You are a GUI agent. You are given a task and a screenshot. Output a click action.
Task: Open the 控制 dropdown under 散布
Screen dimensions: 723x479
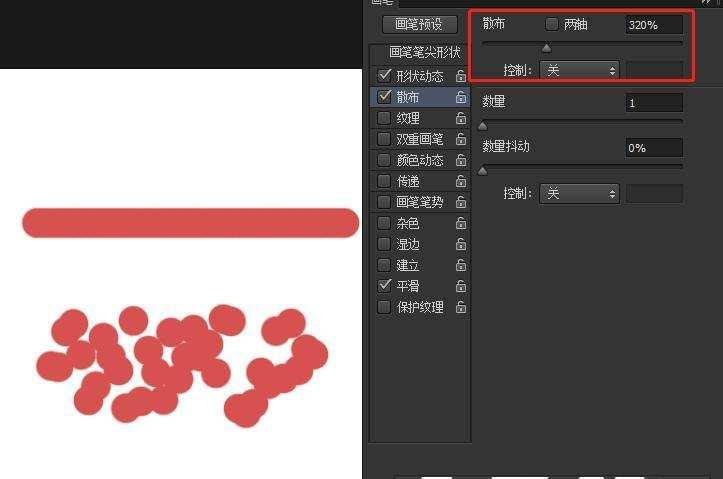(579, 71)
